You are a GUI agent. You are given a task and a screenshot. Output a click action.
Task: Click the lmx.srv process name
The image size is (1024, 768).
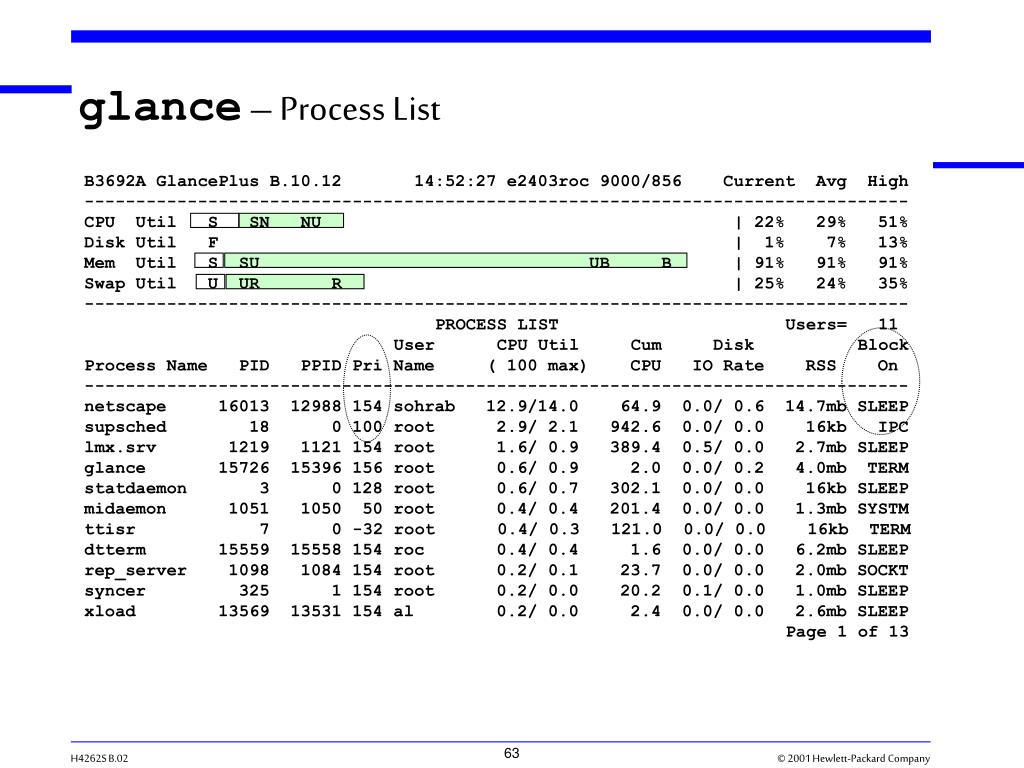pyautogui.click(x=120, y=447)
